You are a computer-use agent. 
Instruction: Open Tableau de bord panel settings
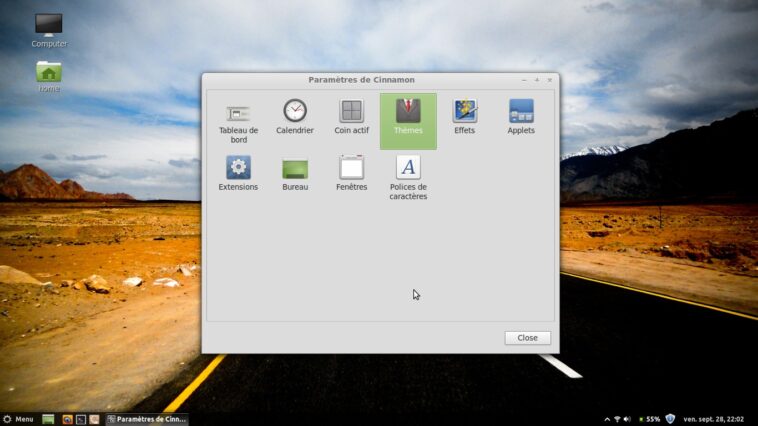tap(238, 122)
